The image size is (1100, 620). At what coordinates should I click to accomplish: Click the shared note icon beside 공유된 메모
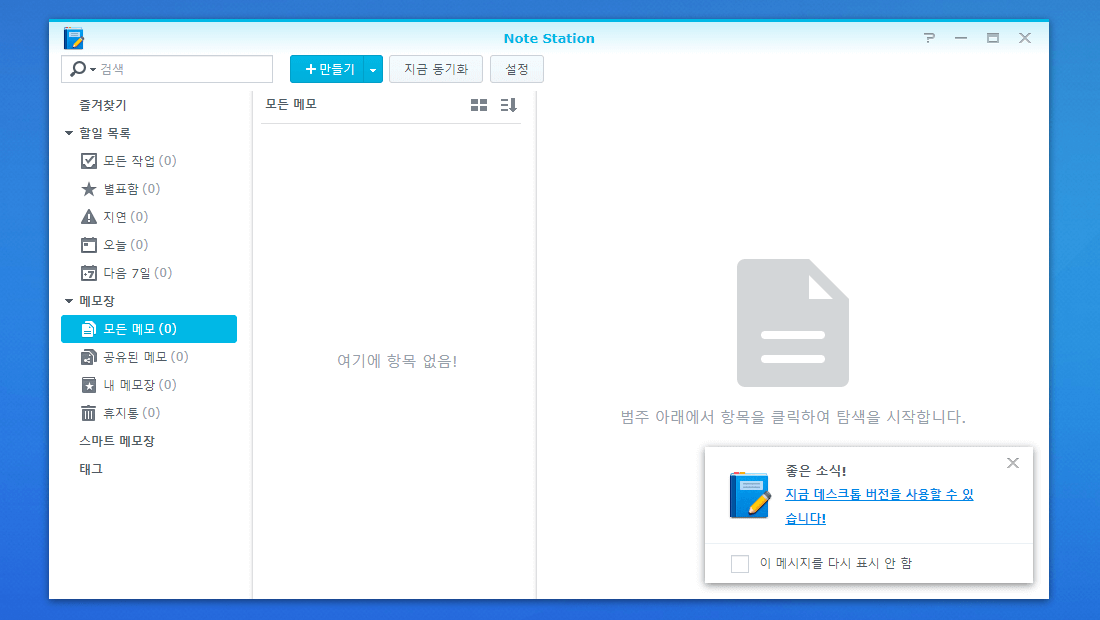tap(88, 357)
